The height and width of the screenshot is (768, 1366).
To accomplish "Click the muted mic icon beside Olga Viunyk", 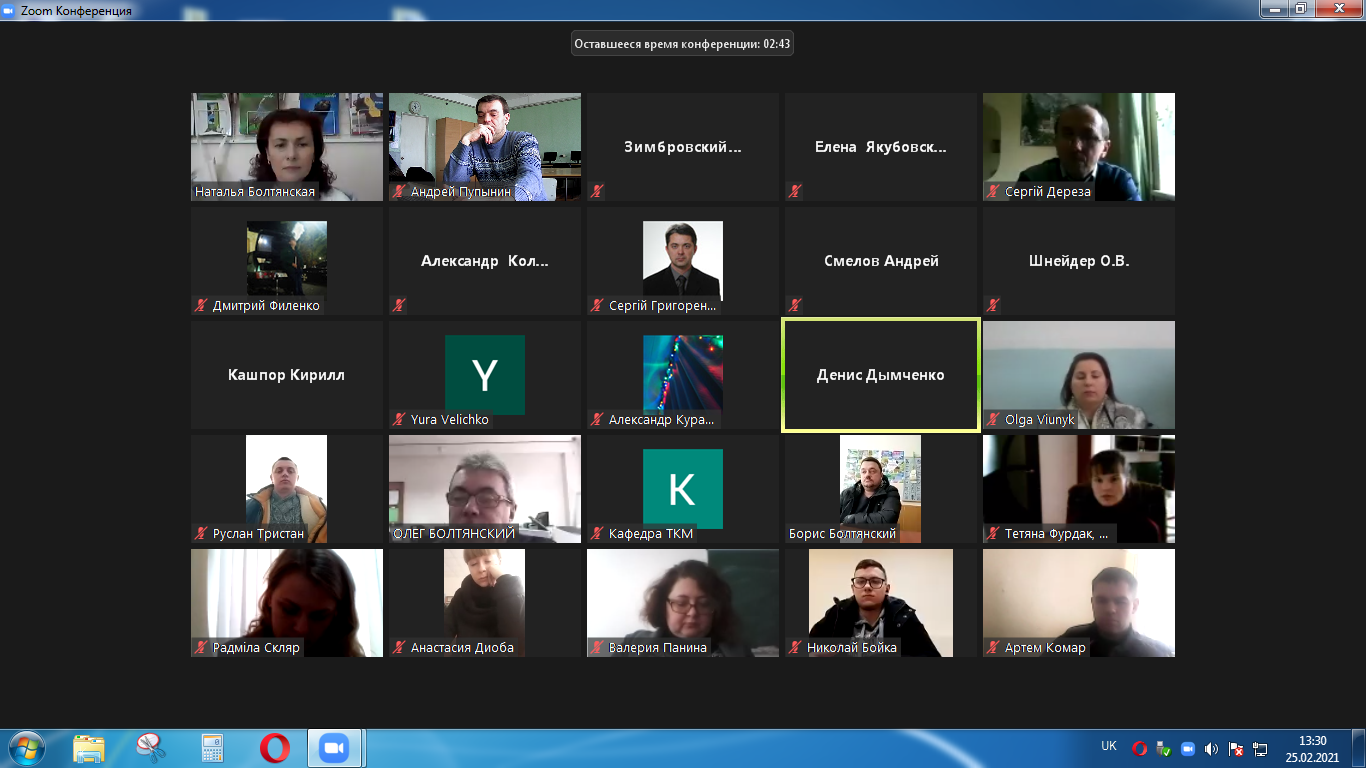I will [x=993, y=419].
